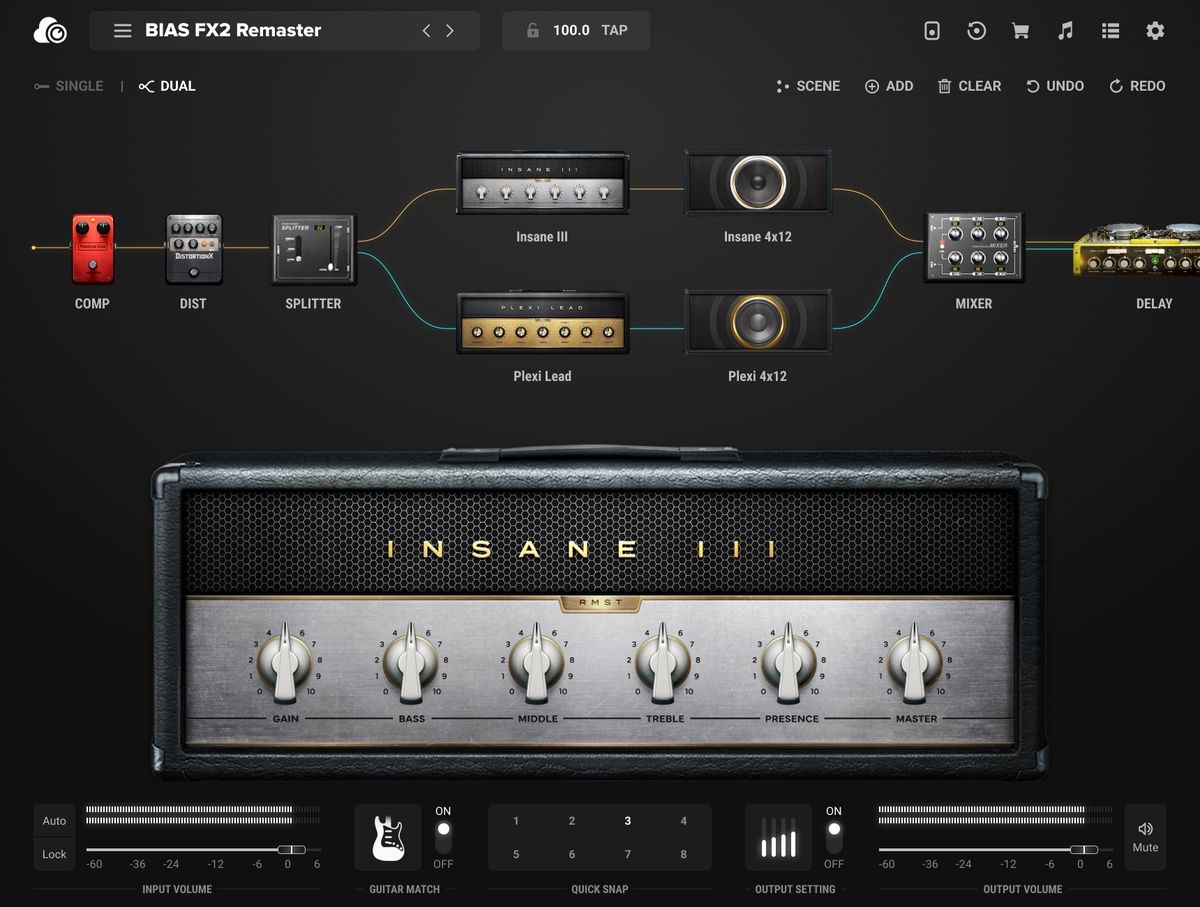Tap tempo with the TAP button
Screen dimensions: 1200x907
[x=614, y=30]
